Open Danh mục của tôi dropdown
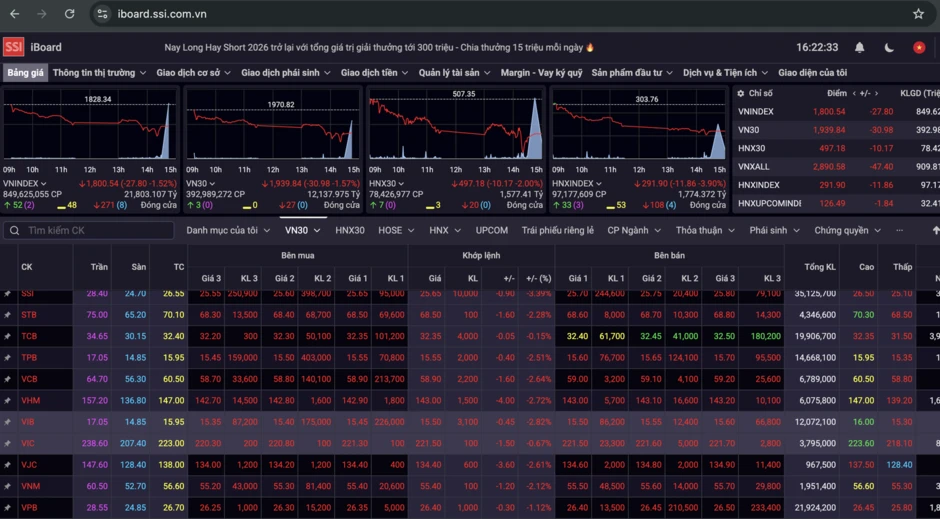 pyautogui.click(x=228, y=230)
